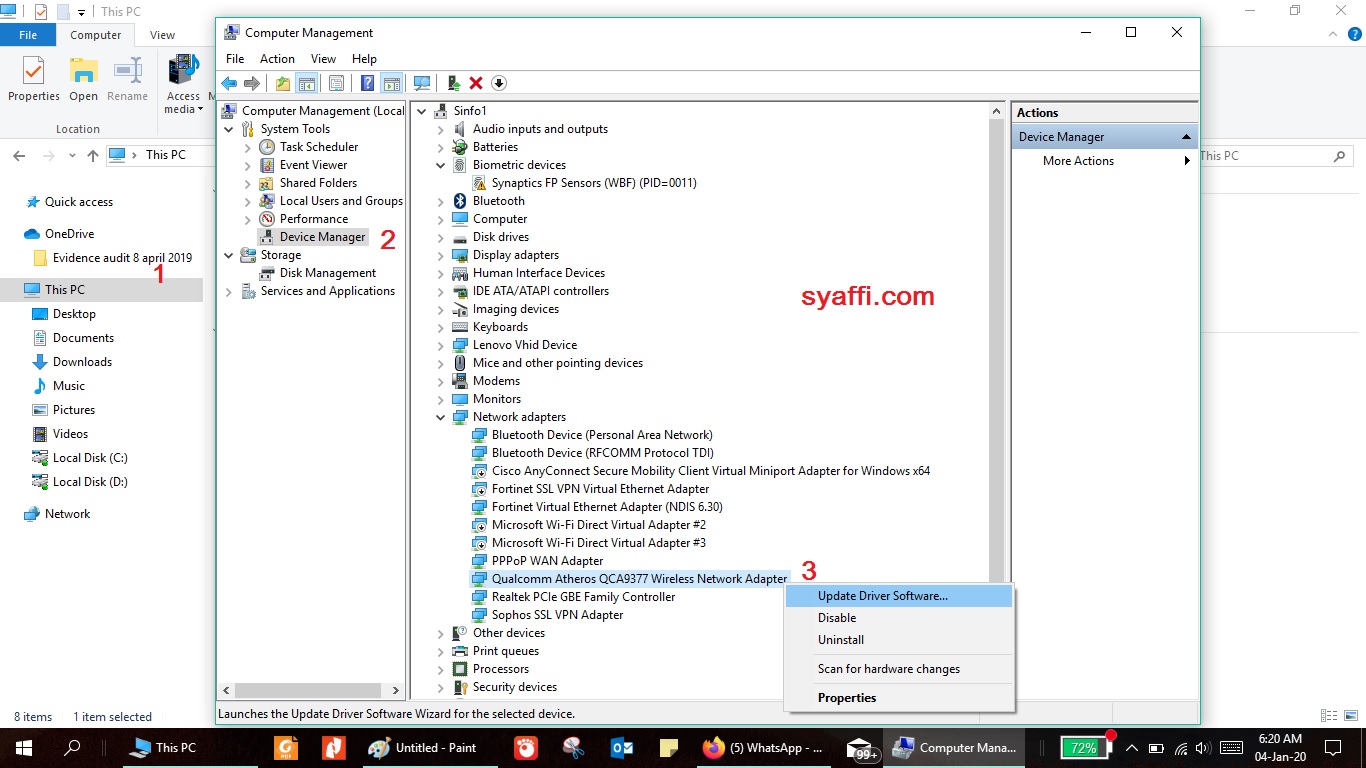Choose Scan for hardware changes in context menu

tap(899, 669)
